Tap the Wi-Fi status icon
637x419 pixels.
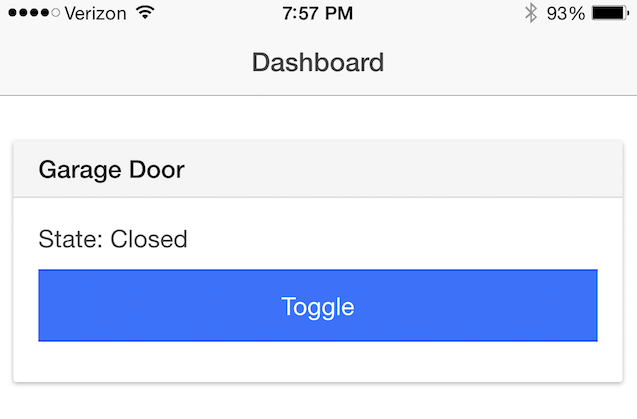(145, 13)
